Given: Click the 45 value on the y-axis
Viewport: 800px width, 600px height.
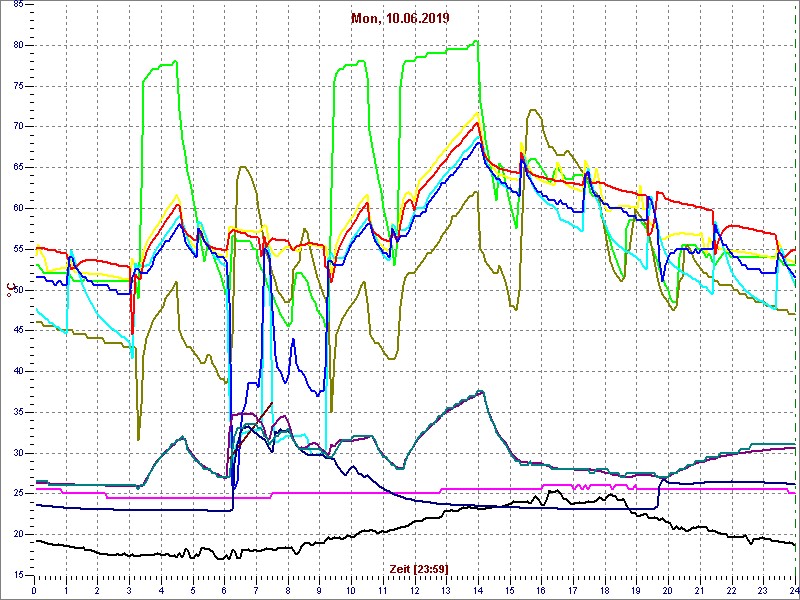Looking at the screenshot, I should 17,331.
